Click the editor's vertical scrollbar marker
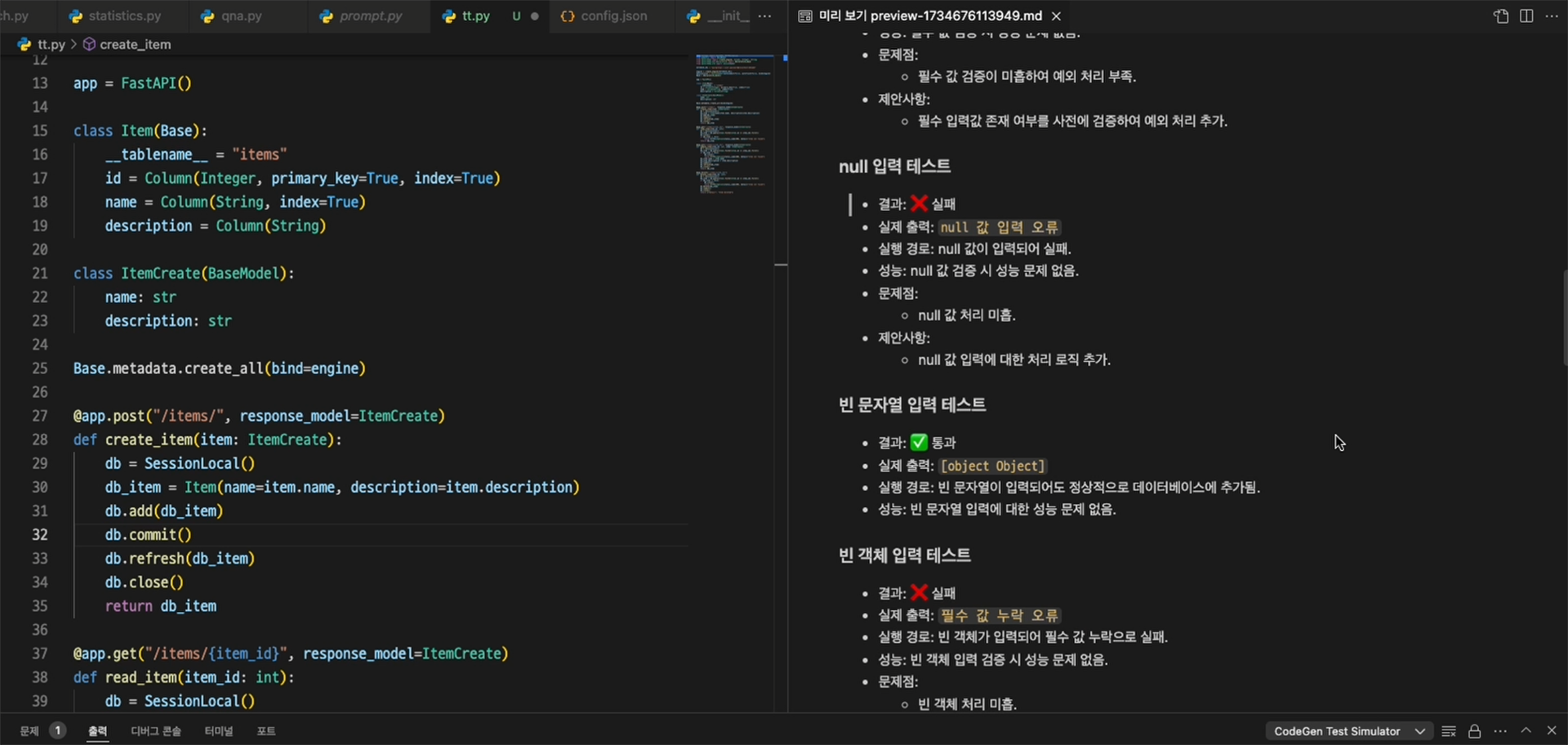The height and width of the screenshot is (745, 1568). coord(781,265)
